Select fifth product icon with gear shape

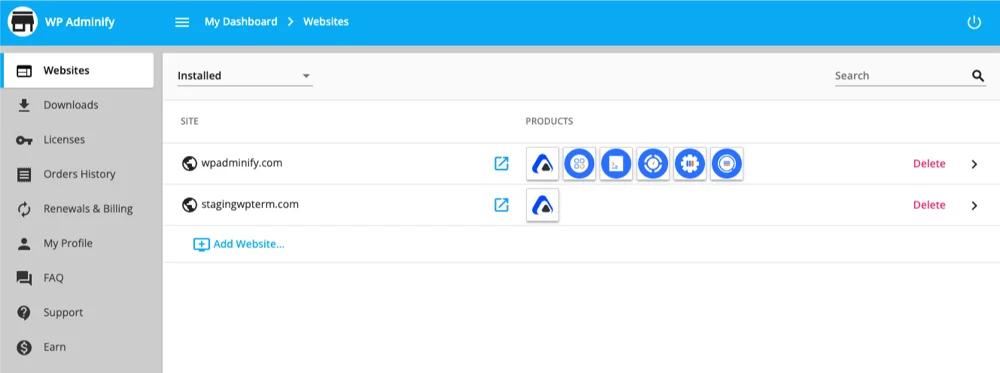point(690,164)
